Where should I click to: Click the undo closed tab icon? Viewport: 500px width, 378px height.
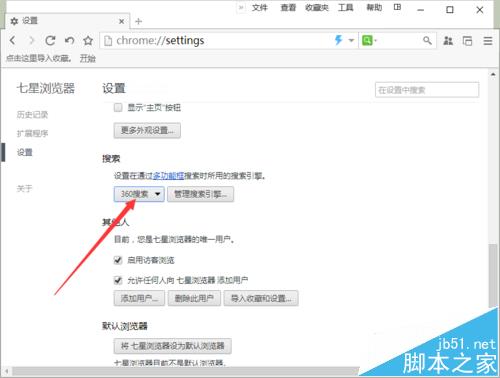pyautogui.click(x=69, y=40)
